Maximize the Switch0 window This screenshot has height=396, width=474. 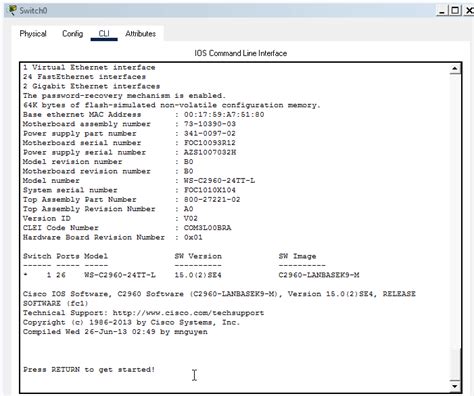455,11
